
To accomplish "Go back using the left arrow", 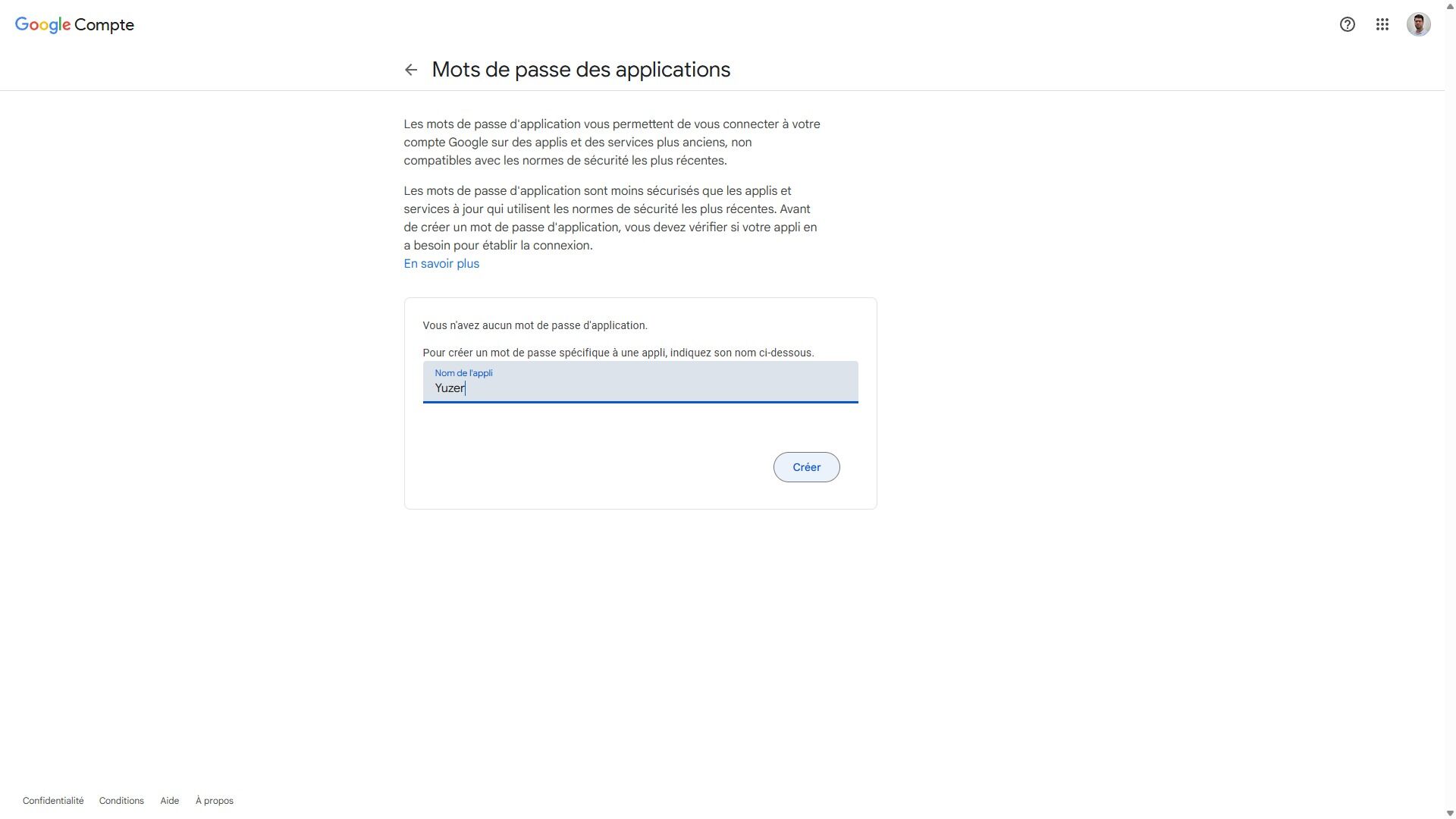I will pyautogui.click(x=411, y=70).
